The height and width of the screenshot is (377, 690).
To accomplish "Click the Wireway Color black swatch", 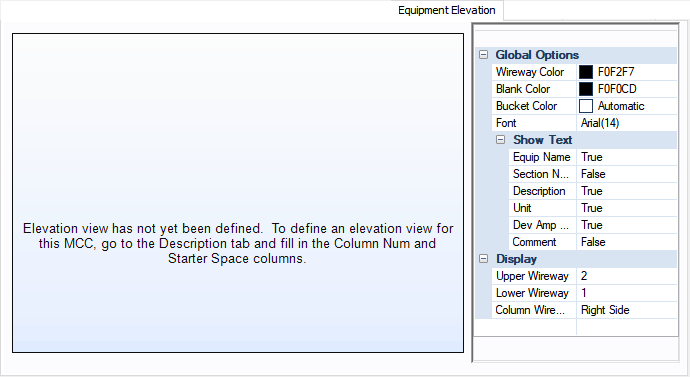I will click(x=586, y=72).
